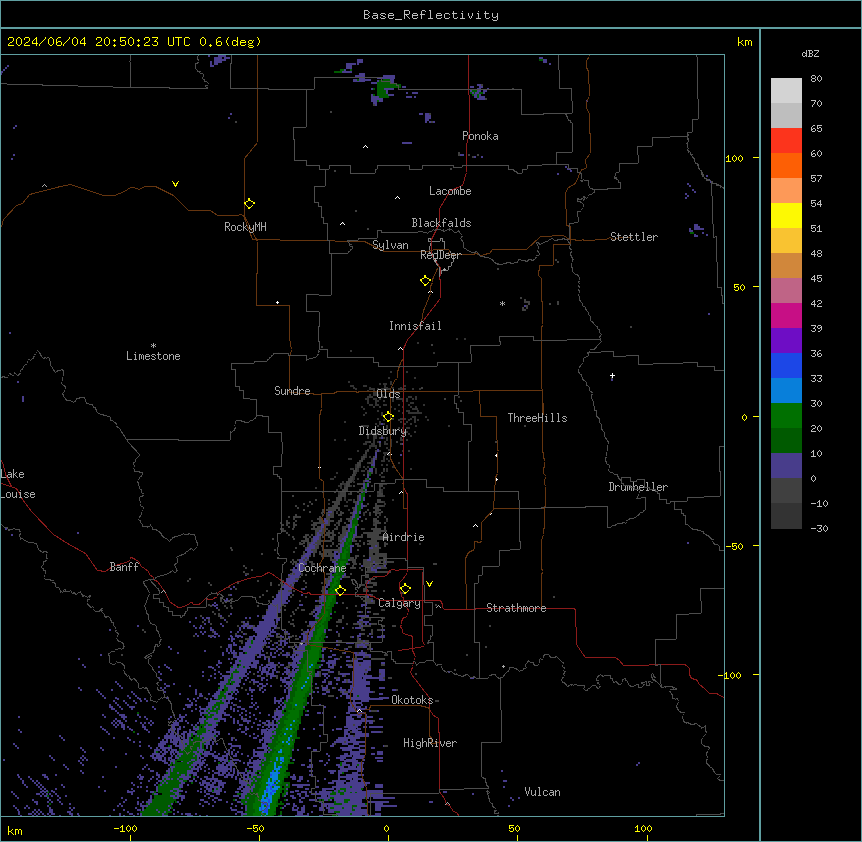Click the Blackfalds city label
862x842 pixels.
pos(441,223)
